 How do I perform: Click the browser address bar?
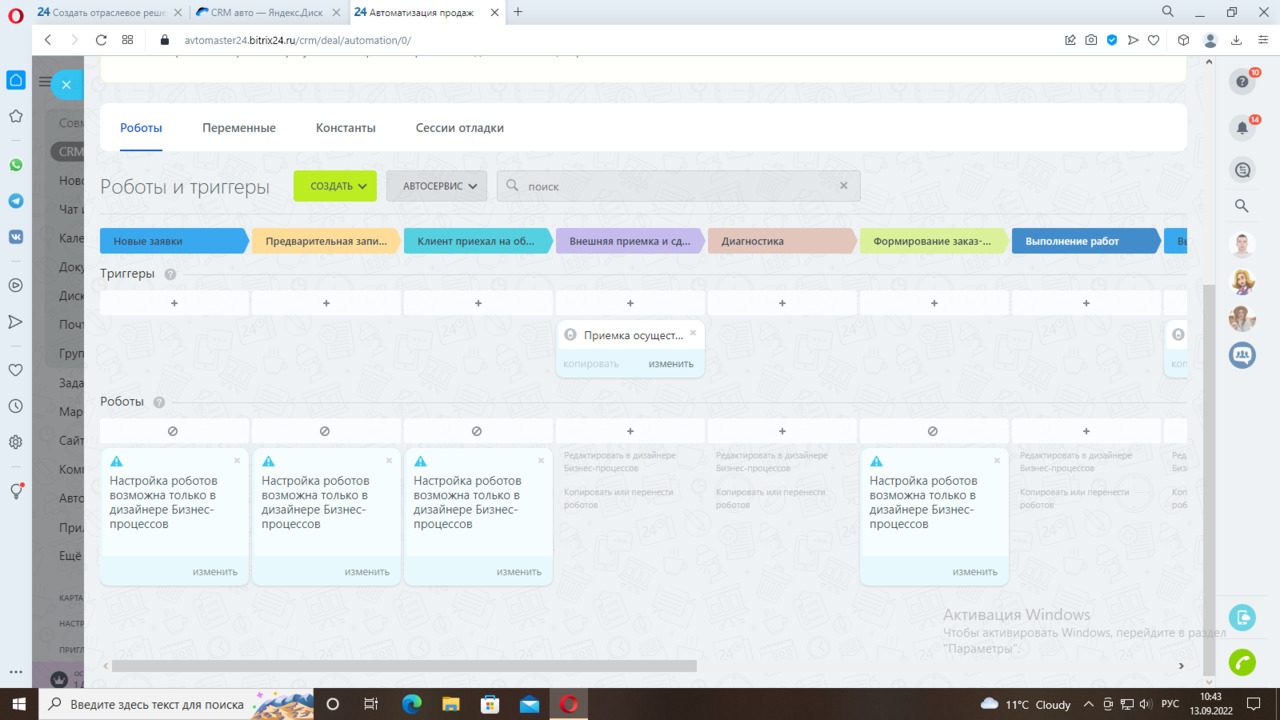click(610, 40)
